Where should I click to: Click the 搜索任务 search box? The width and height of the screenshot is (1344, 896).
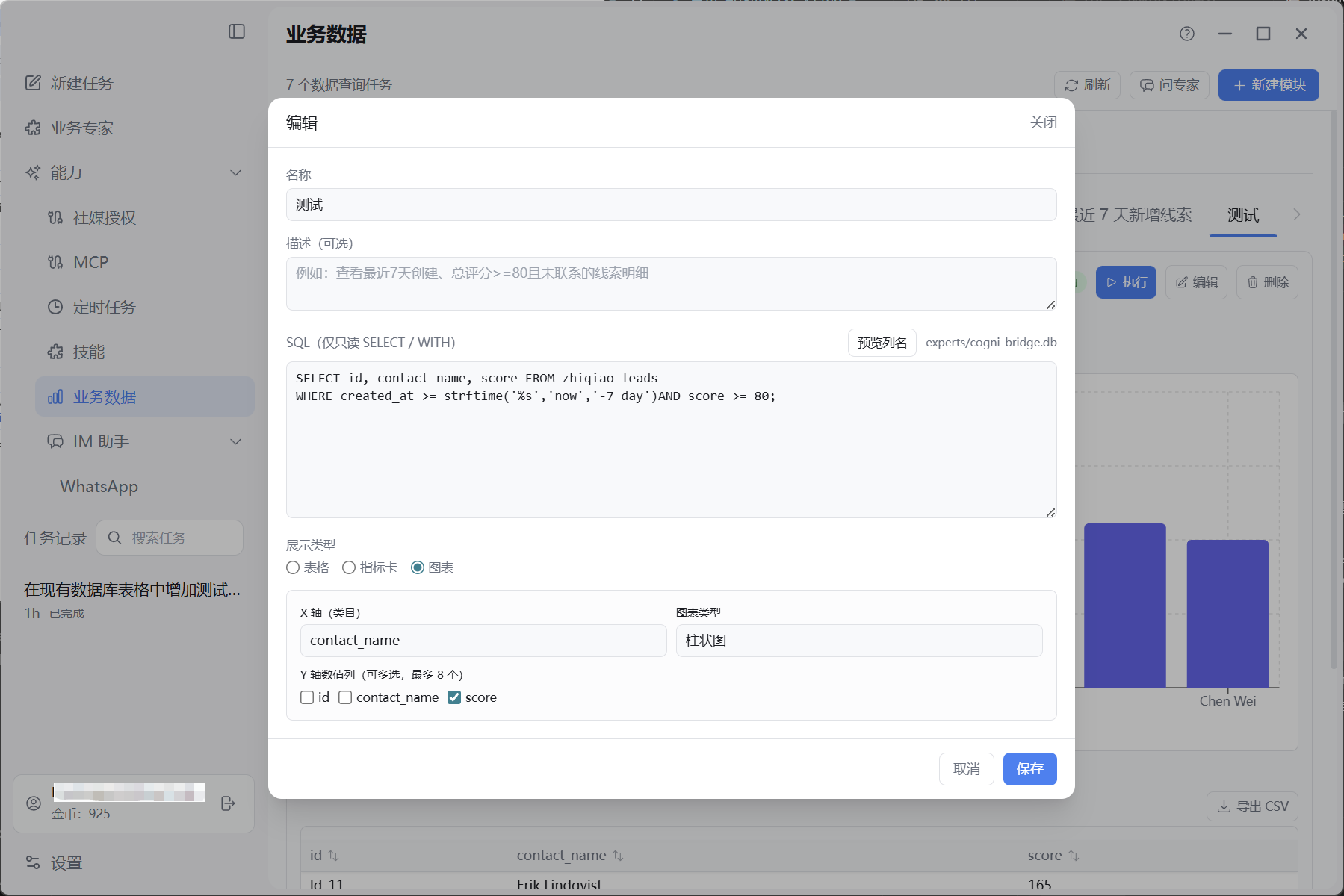point(170,538)
